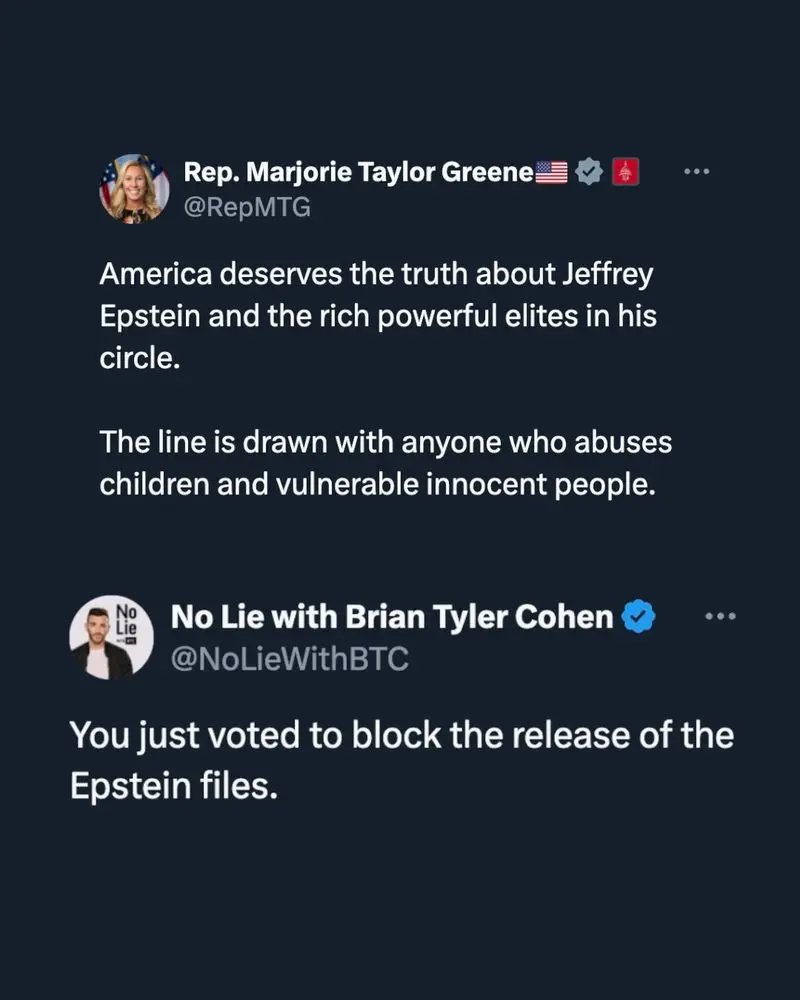
Task: Open more options on the RepMTG tweet
Action: [x=696, y=172]
